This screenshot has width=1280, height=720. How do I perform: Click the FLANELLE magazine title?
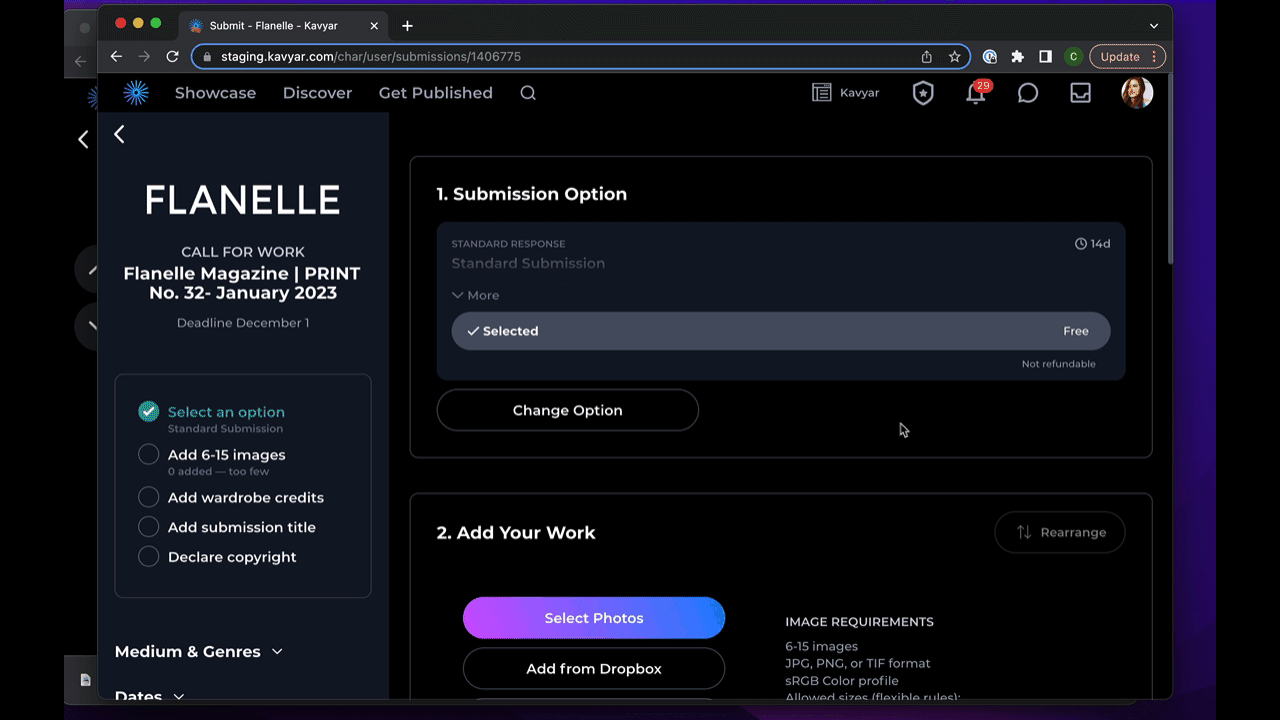[x=243, y=200]
